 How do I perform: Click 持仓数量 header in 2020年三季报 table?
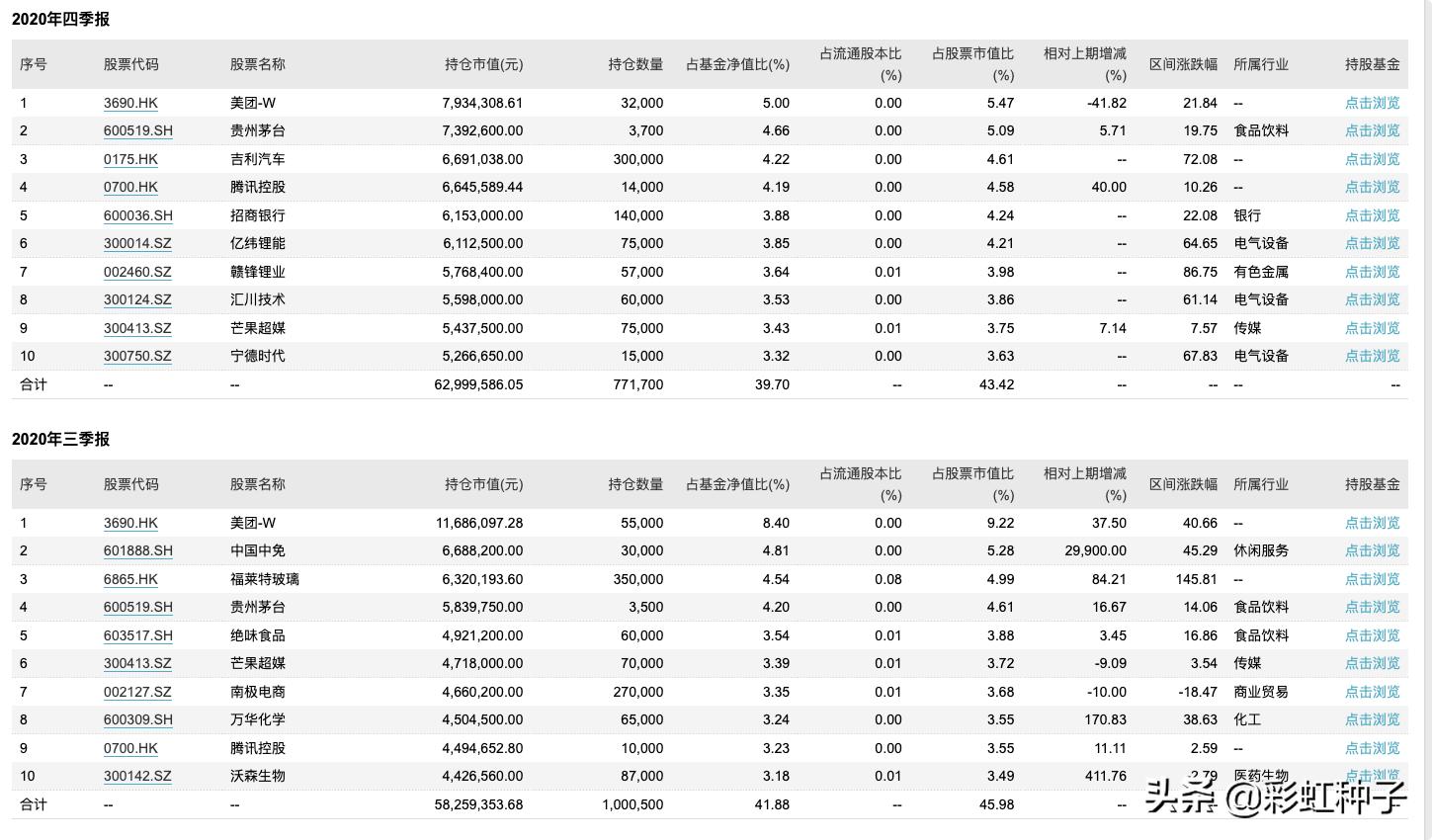pyautogui.click(x=635, y=484)
